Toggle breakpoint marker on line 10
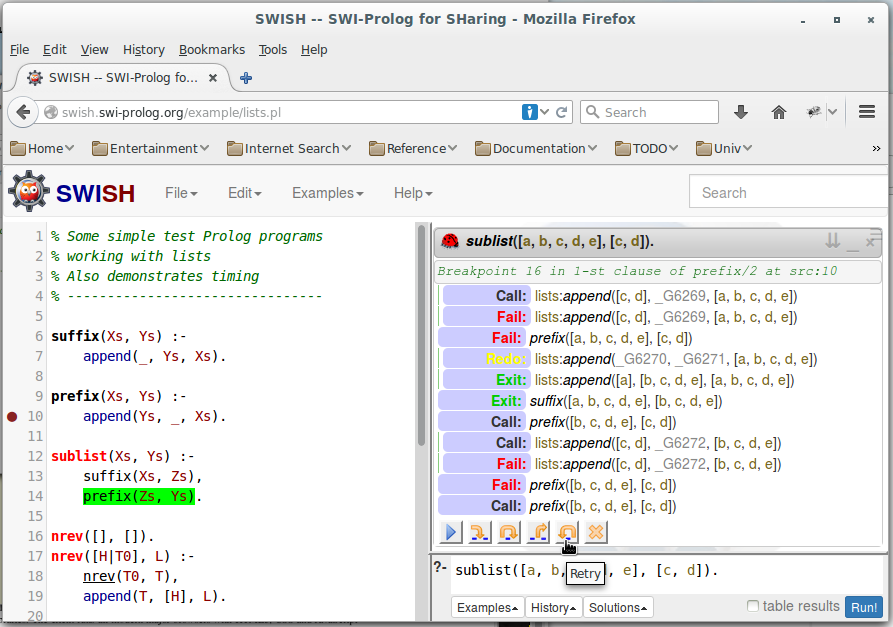The height and width of the screenshot is (627, 893). (x=12, y=416)
